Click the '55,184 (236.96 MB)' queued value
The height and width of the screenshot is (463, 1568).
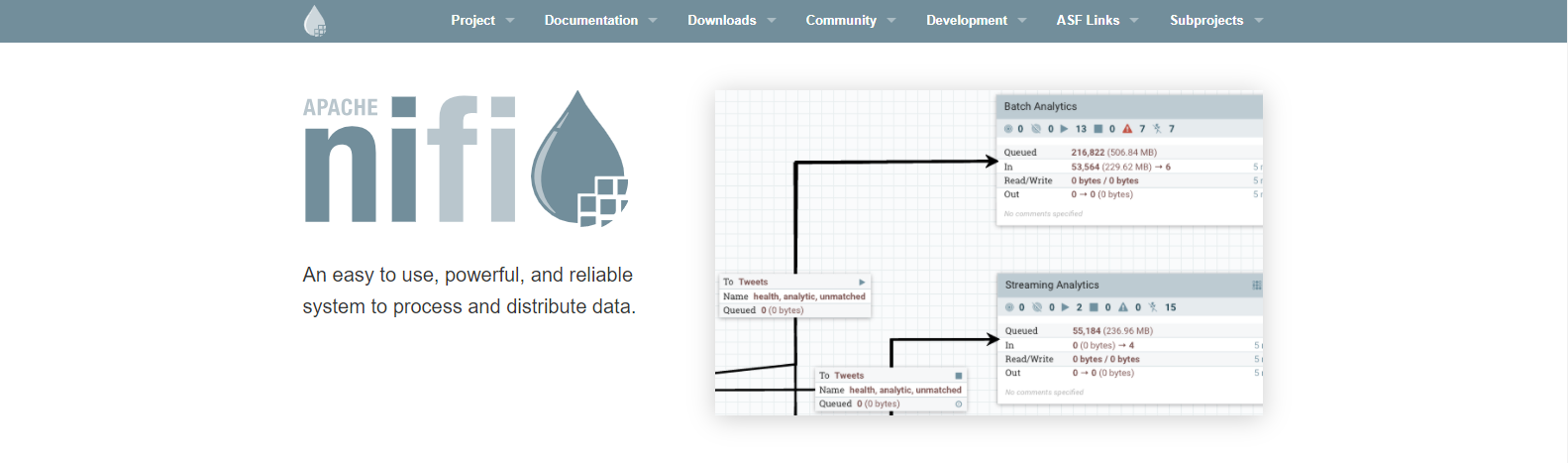pos(1112,331)
